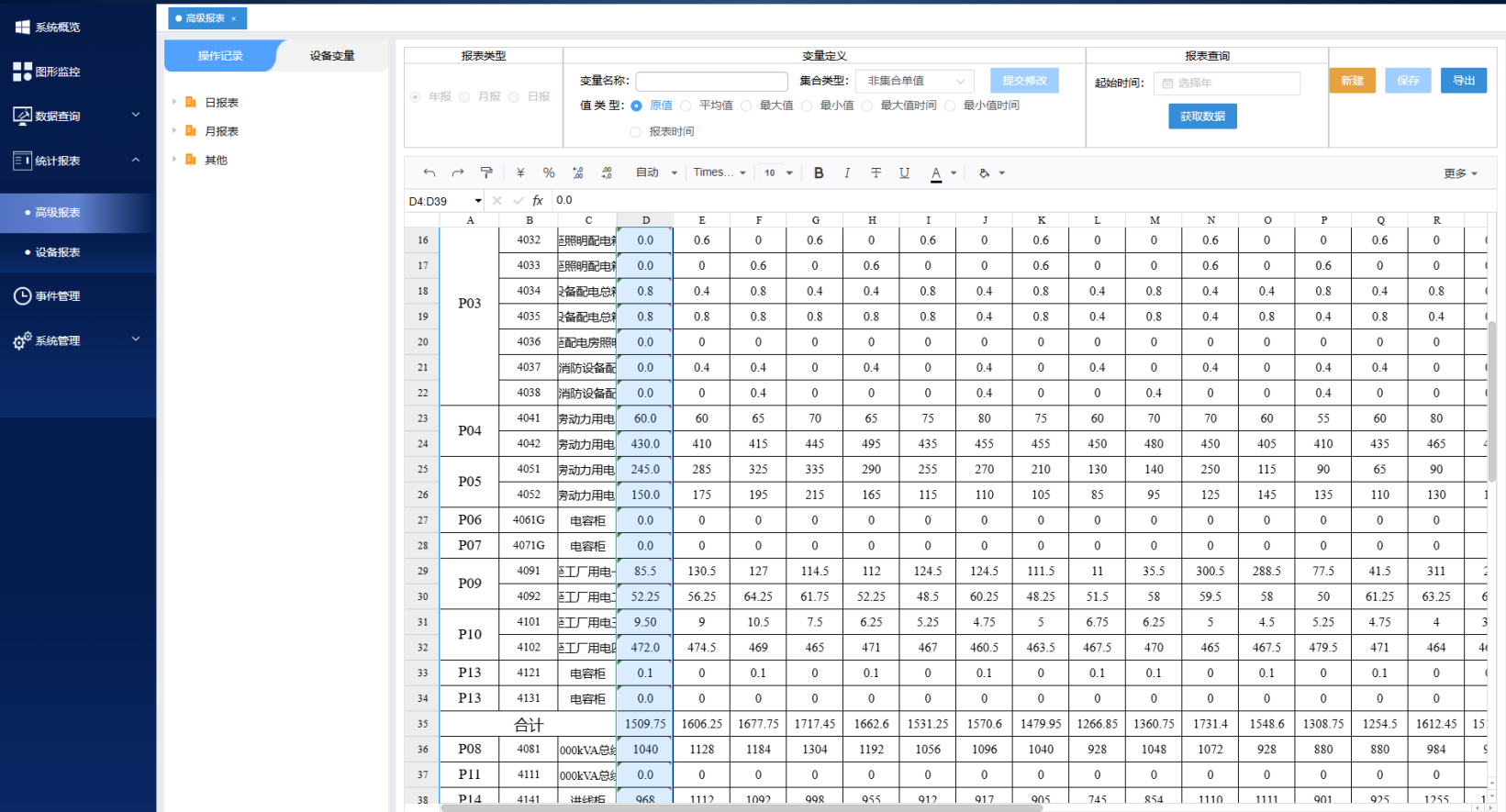
Task: Collapse the 统计报表 sidebar menu
Action: (x=136, y=161)
